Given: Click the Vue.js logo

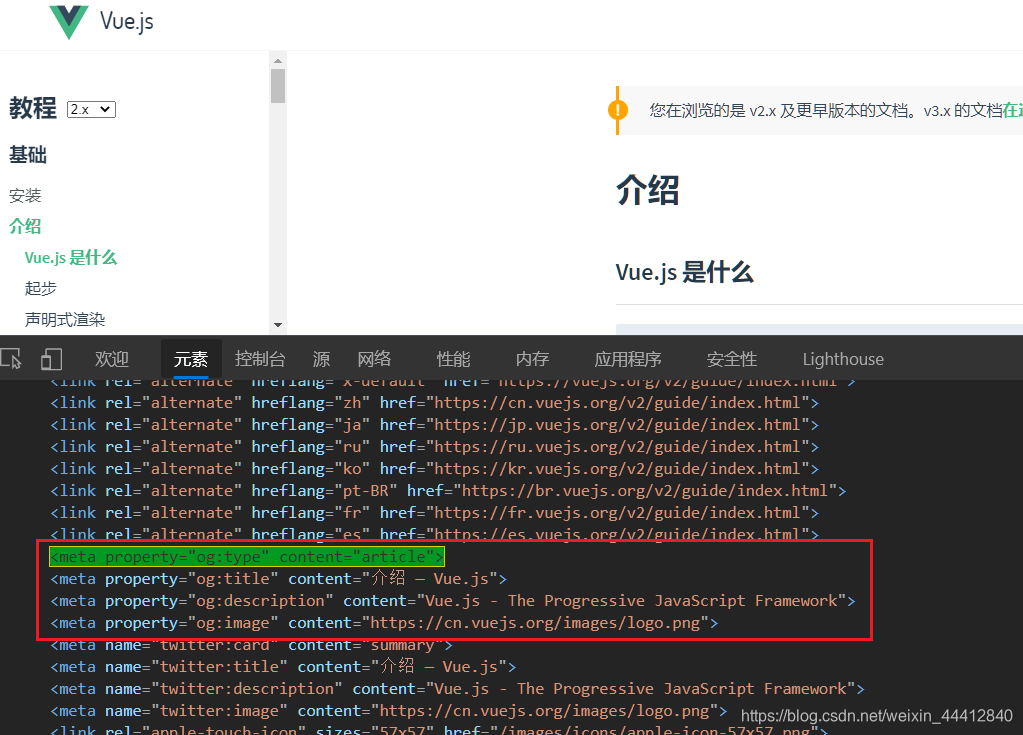Looking at the screenshot, I should point(70,20).
